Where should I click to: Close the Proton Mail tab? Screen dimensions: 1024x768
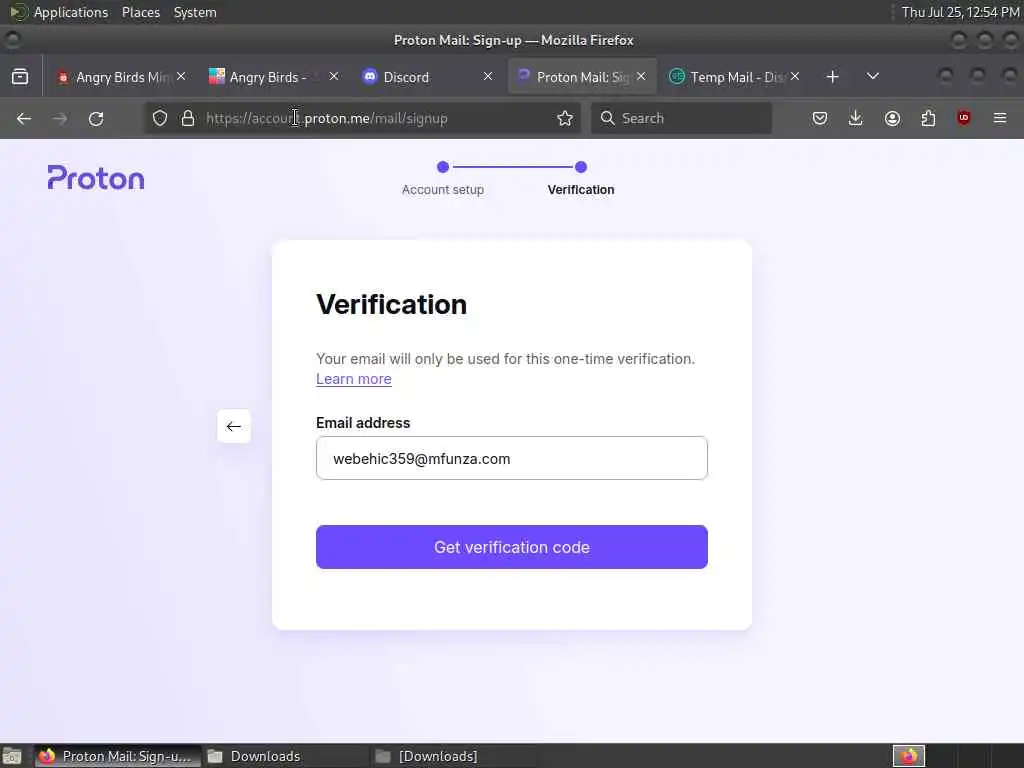point(641,76)
